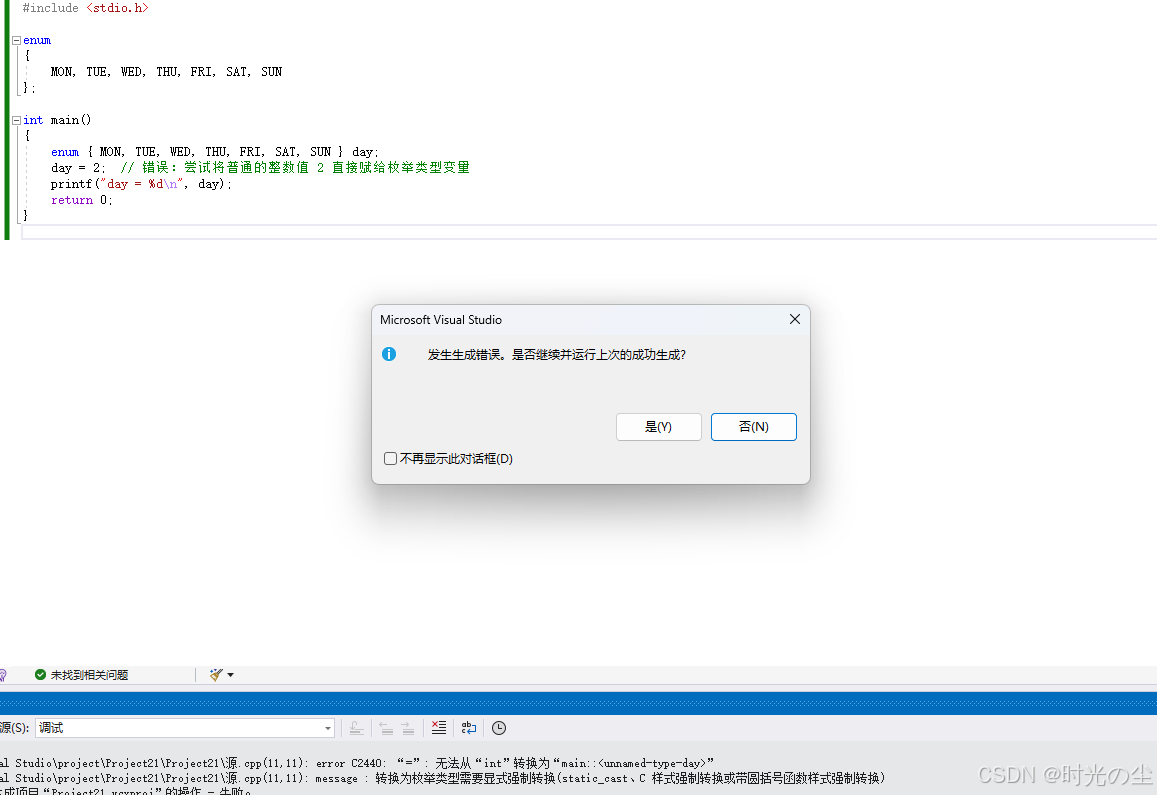Click the 否(N) button in the dialog
Viewport: 1157px width, 795px height.
tap(753, 426)
